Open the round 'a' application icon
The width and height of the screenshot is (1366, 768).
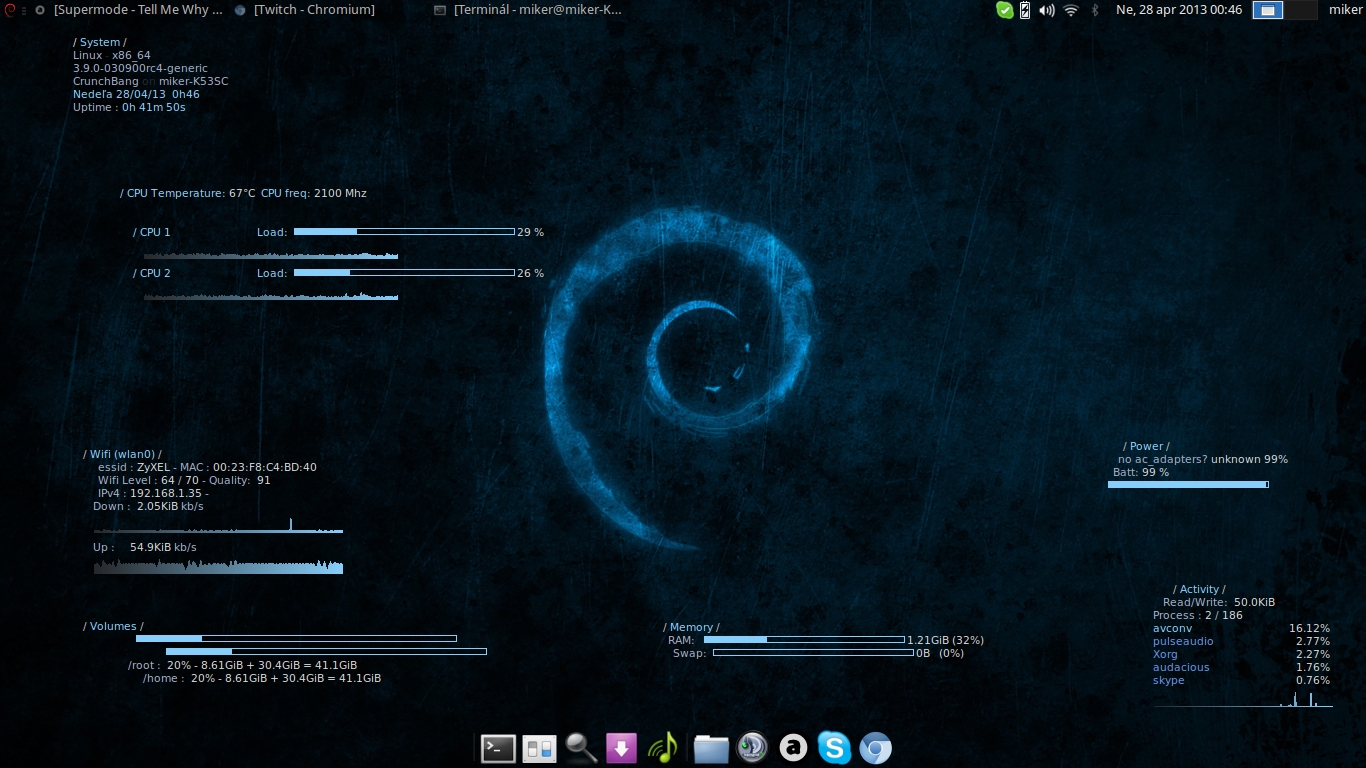pos(793,748)
